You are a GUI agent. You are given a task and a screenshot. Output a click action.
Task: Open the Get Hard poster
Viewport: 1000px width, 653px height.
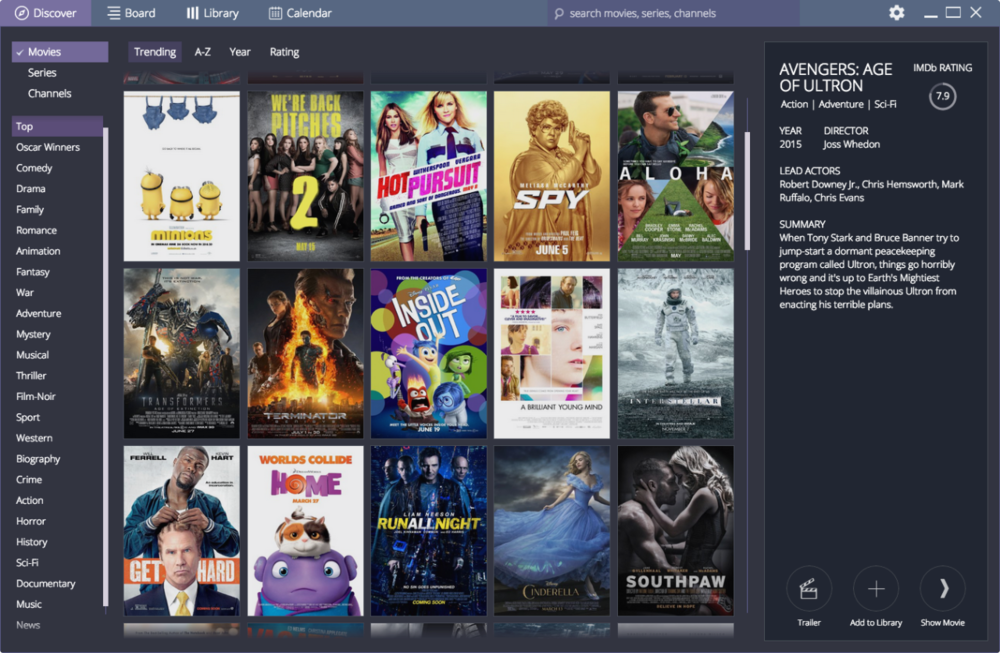click(x=182, y=531)
